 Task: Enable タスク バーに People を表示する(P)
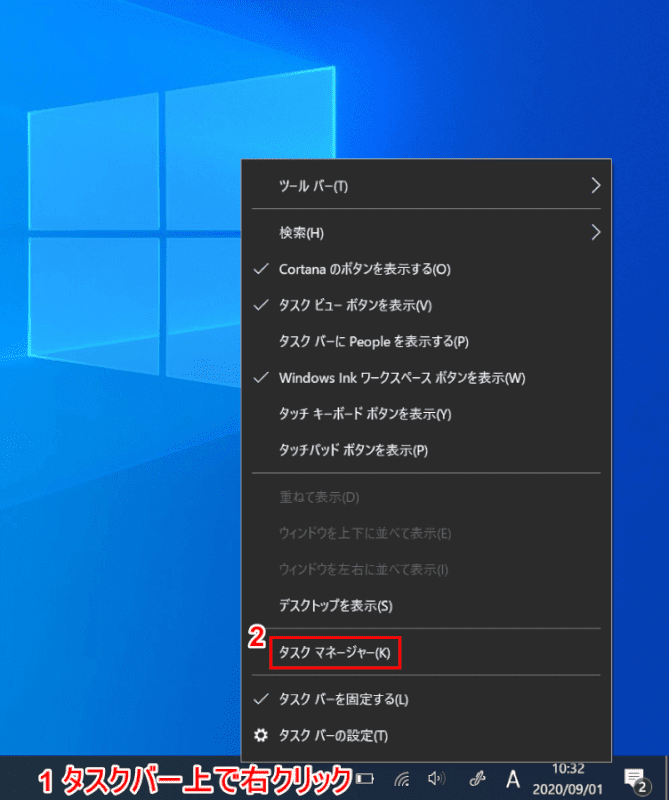(426, 341)
